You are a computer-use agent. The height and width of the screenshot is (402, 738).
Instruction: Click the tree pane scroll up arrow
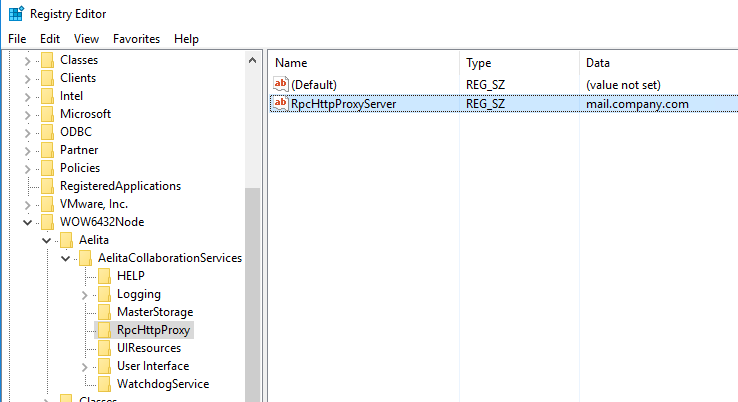[x=253, y=60]
